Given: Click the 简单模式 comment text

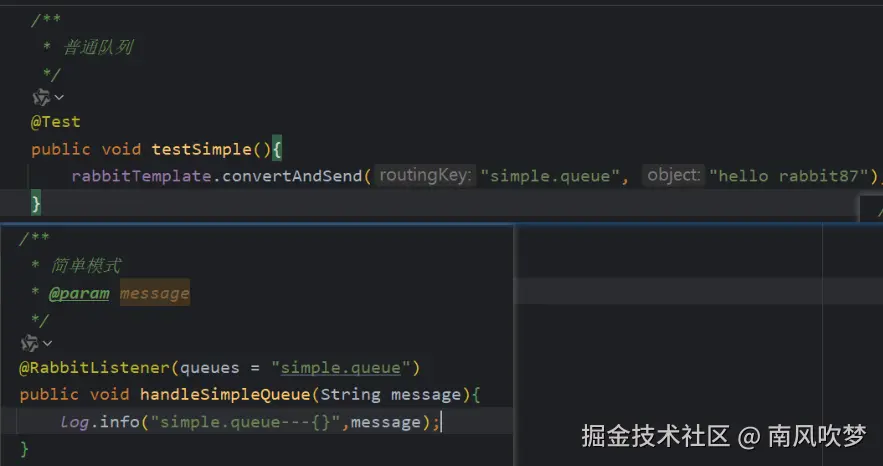Looking at the screenshot, I should 86,266.
